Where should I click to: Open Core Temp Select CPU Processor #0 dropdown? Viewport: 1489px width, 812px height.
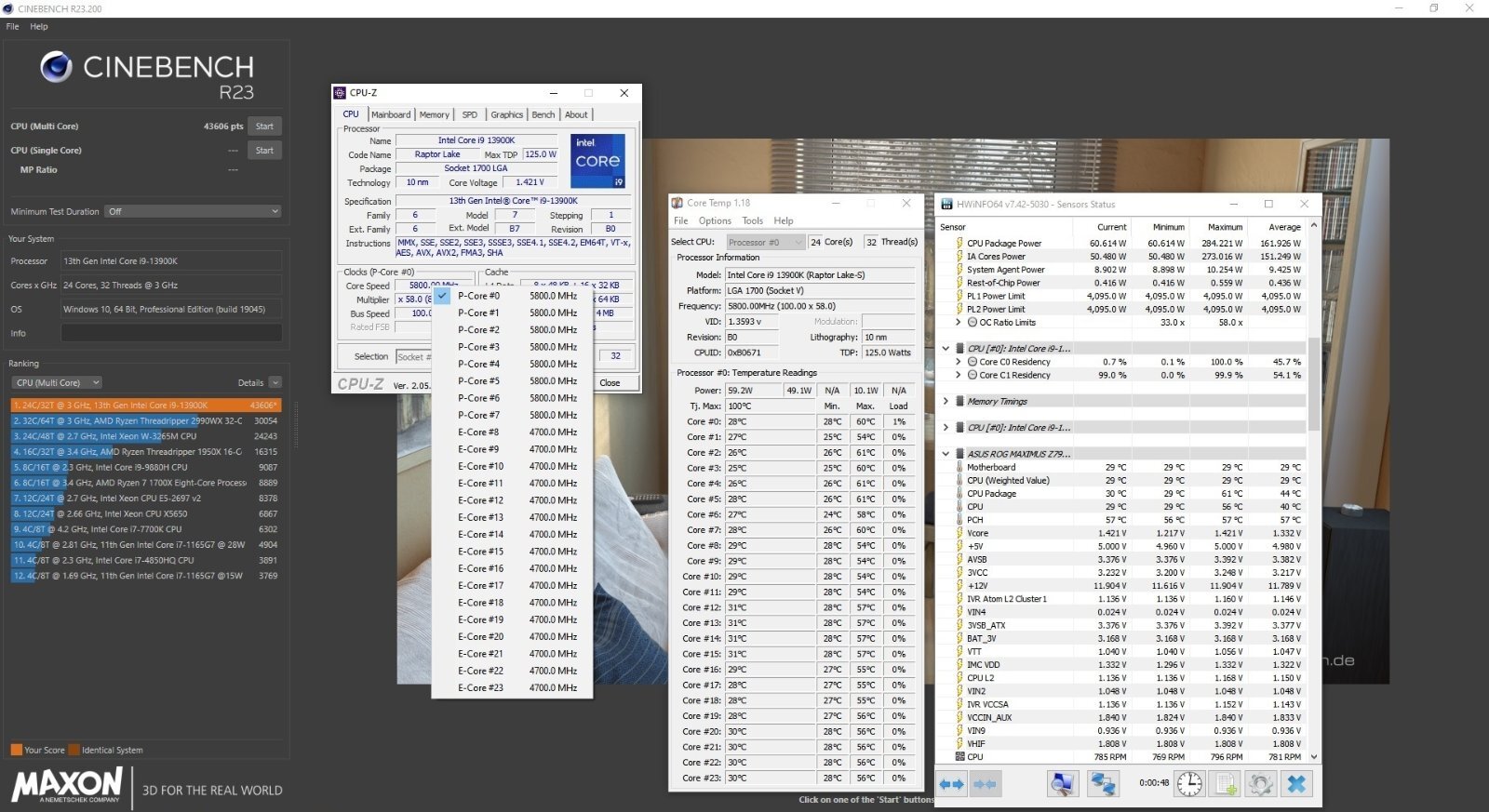pyautogui.click(x=765, y=242)
